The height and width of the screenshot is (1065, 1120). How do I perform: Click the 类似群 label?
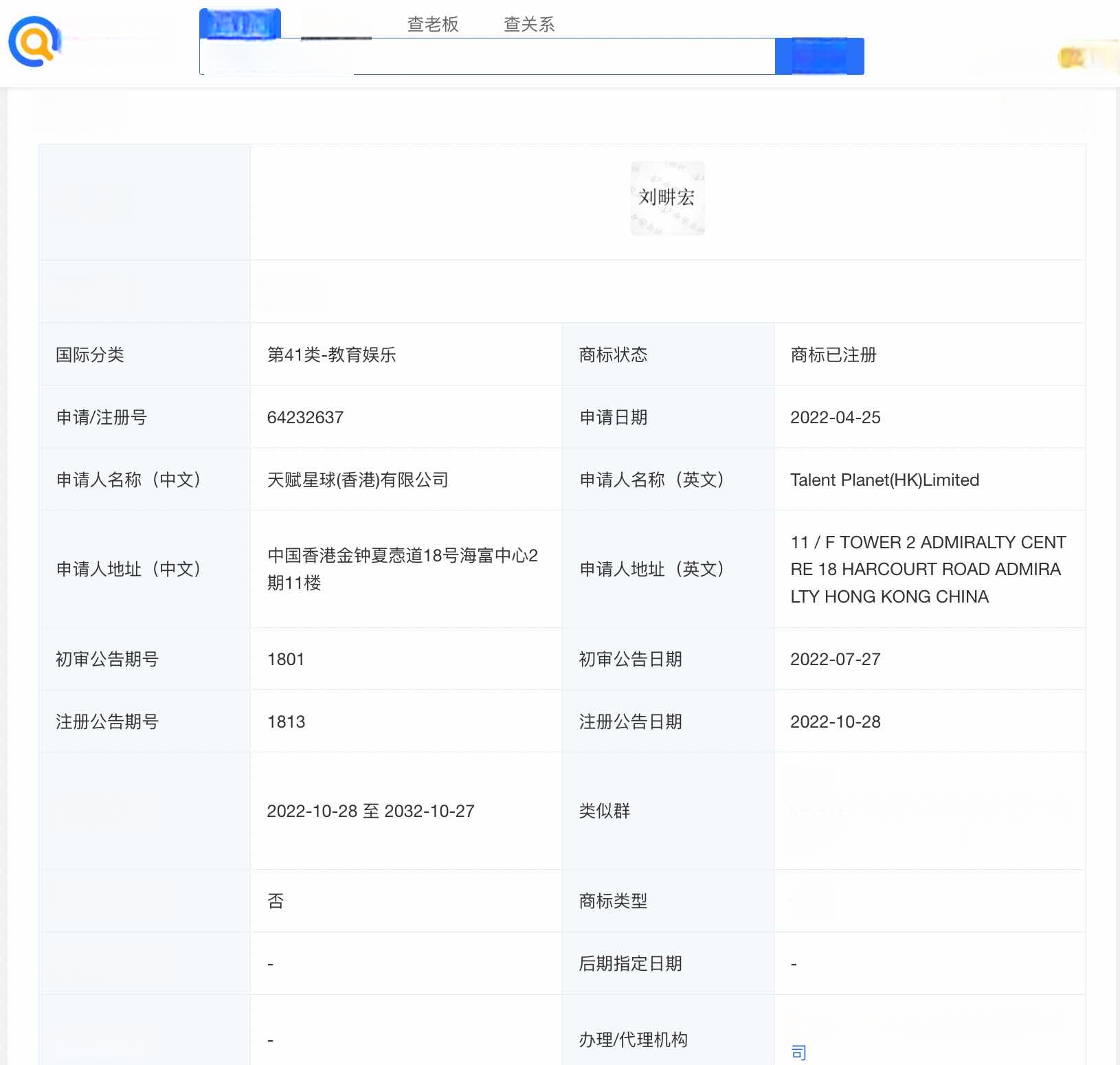tap(605, 811)
